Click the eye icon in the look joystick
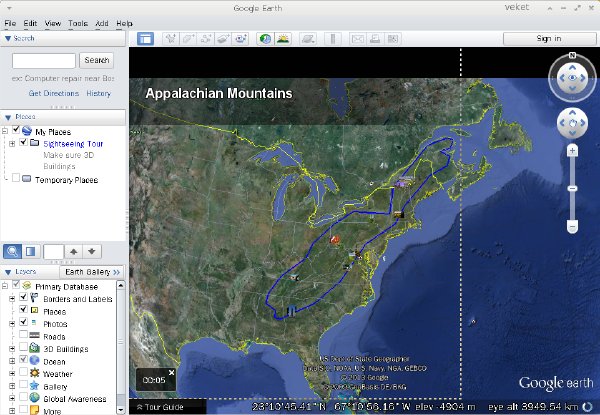The image size is (600, 415). pyautogui.click(x=572, y=78)
